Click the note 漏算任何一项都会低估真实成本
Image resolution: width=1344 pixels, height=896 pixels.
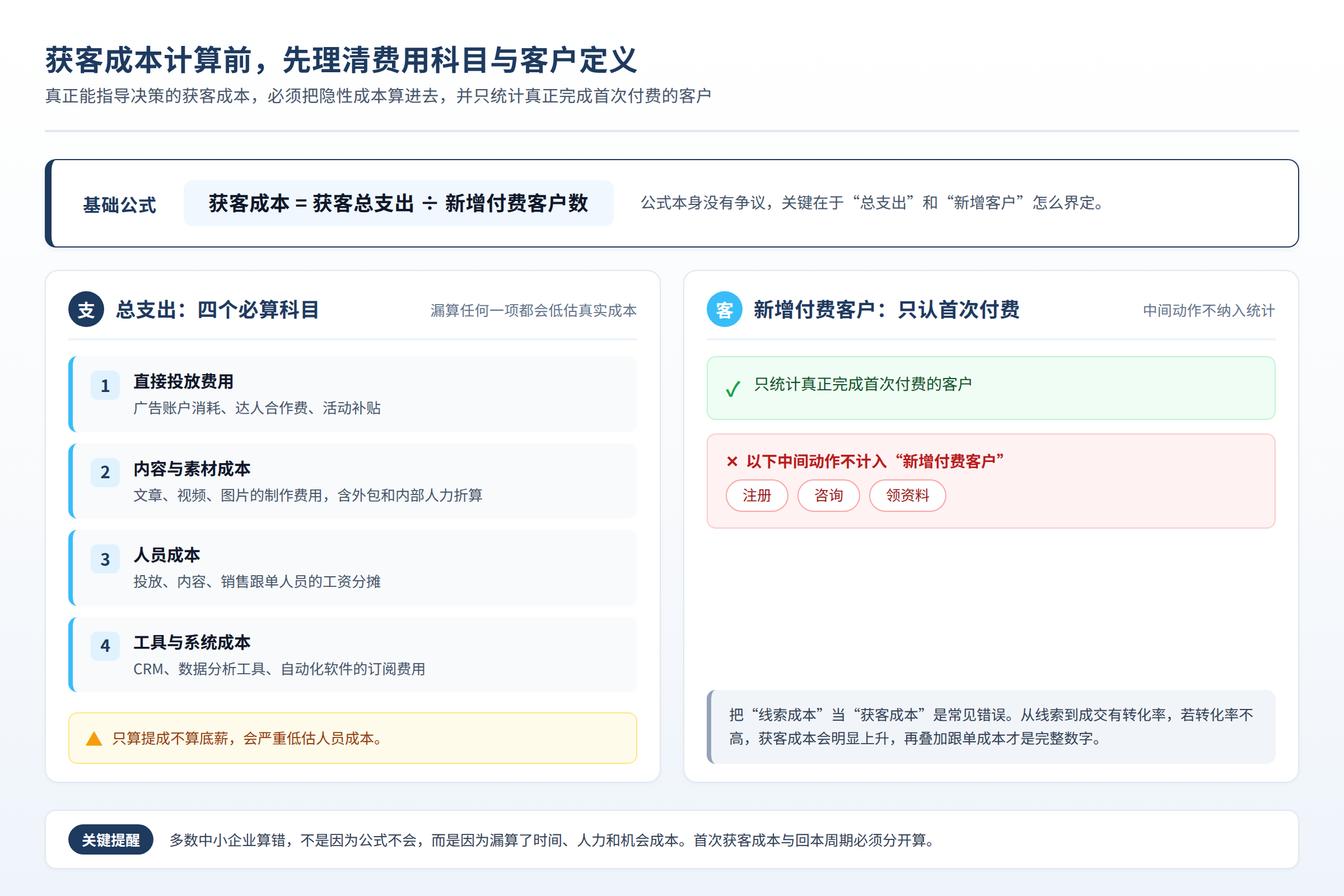[534, 310]
